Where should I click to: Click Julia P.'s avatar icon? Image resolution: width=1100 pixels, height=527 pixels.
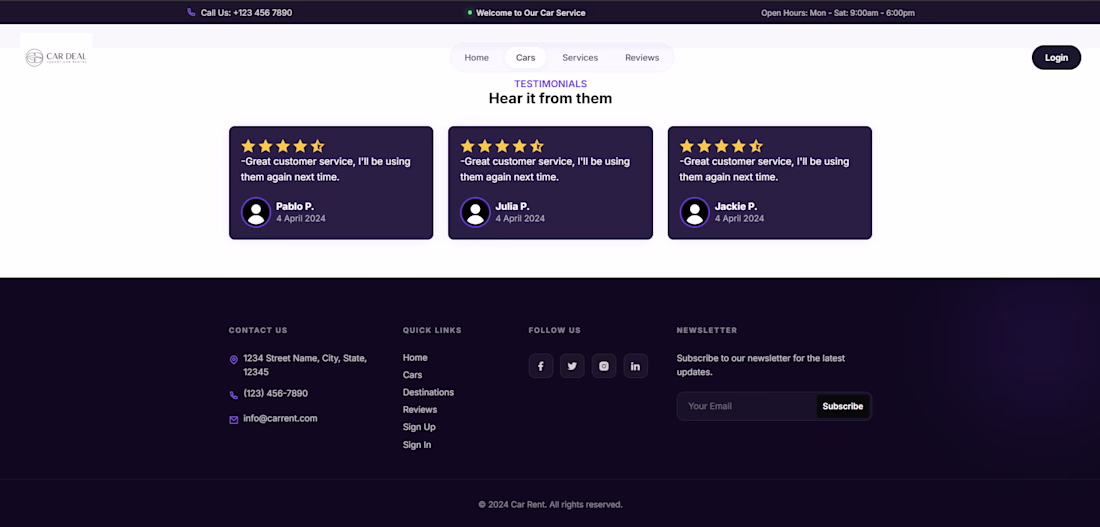476,212
